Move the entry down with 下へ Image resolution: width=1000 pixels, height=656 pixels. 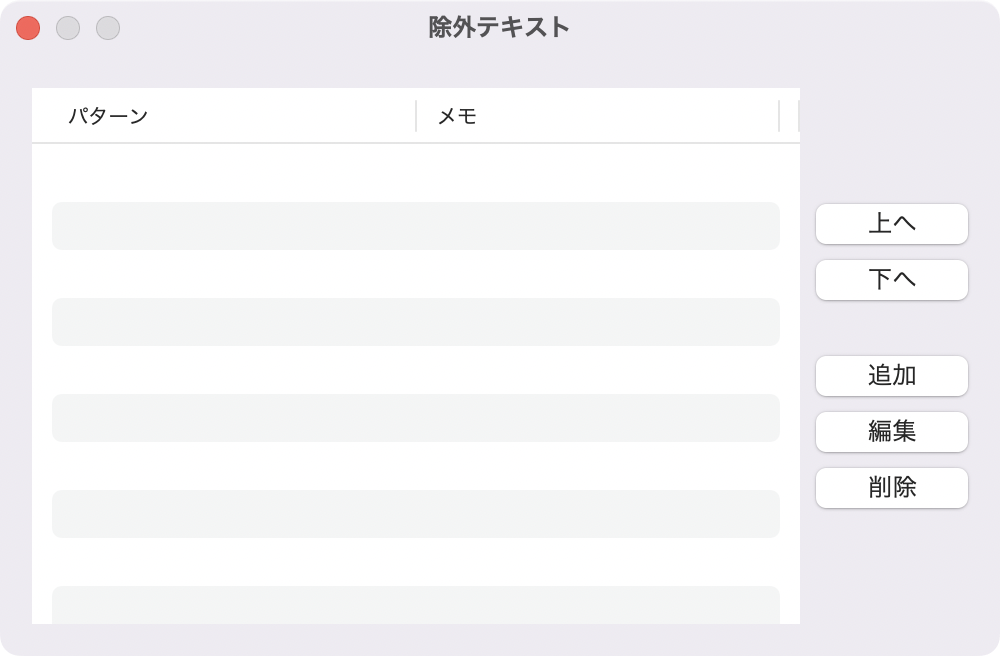click(x=892, y=280)
